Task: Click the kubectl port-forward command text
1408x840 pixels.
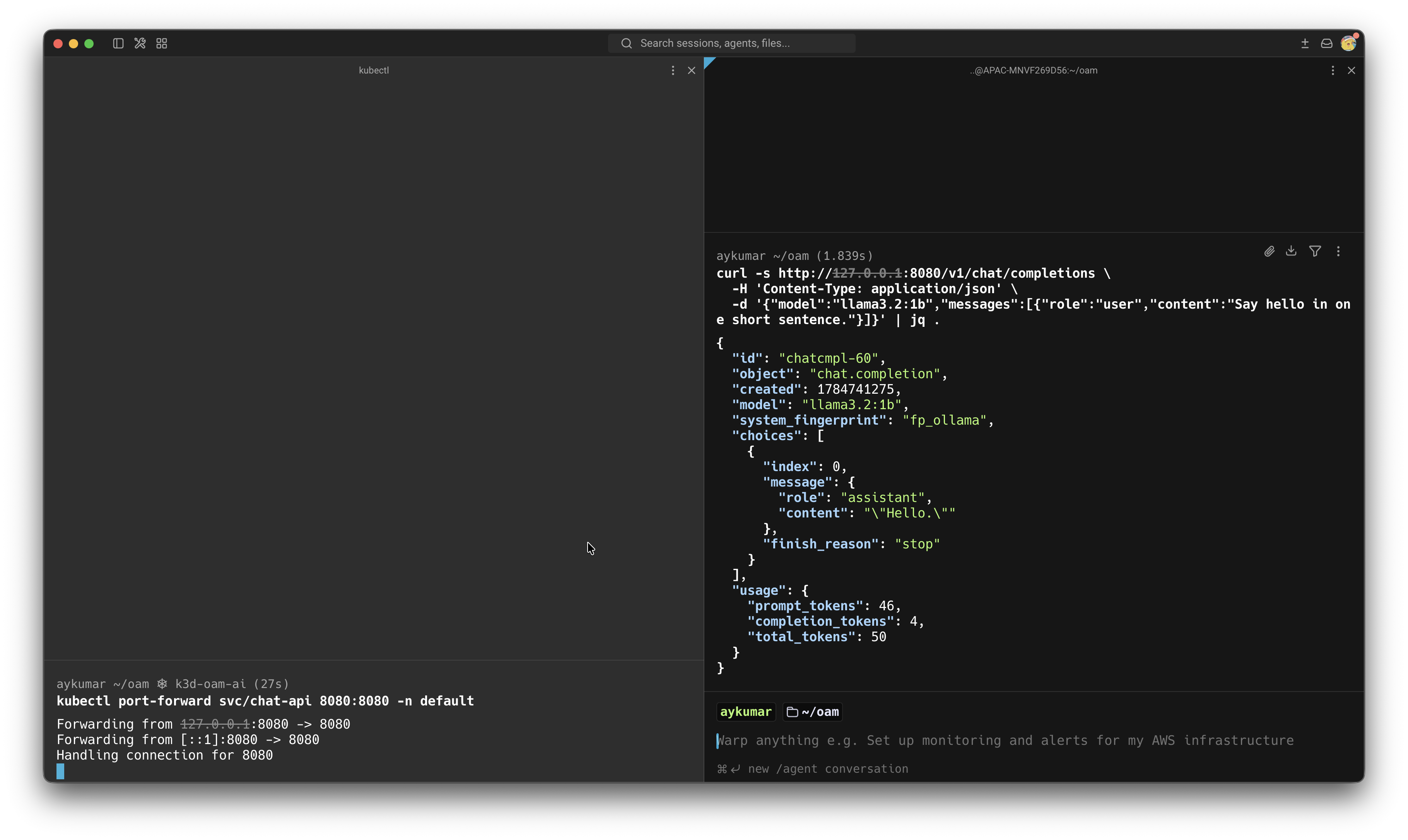Action: (265, 701)
